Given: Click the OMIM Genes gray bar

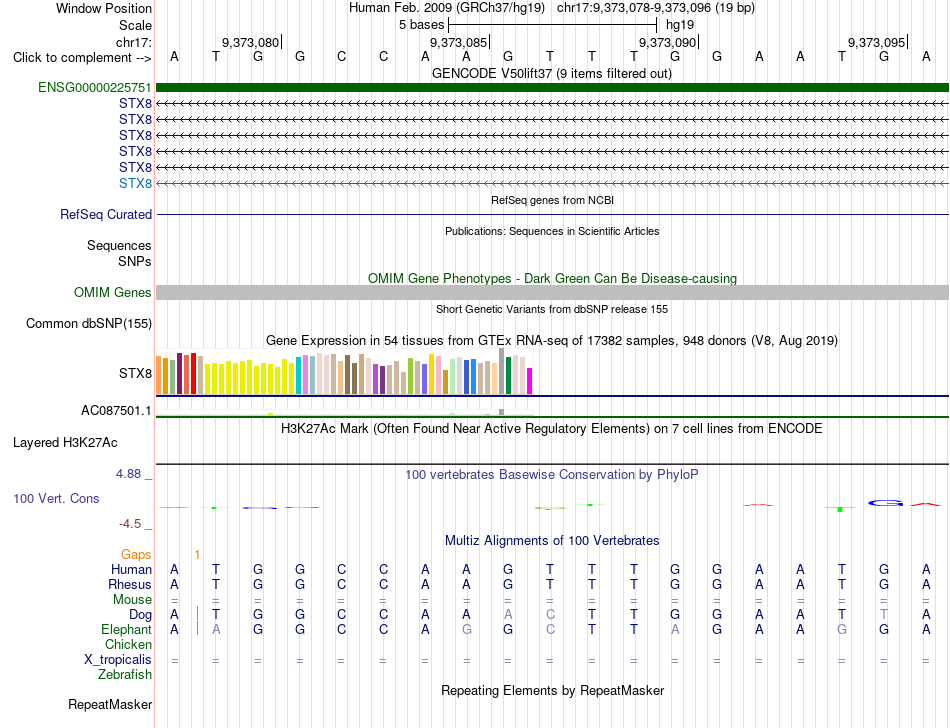Looking at the screenshot, I should [x=552, y=293].
